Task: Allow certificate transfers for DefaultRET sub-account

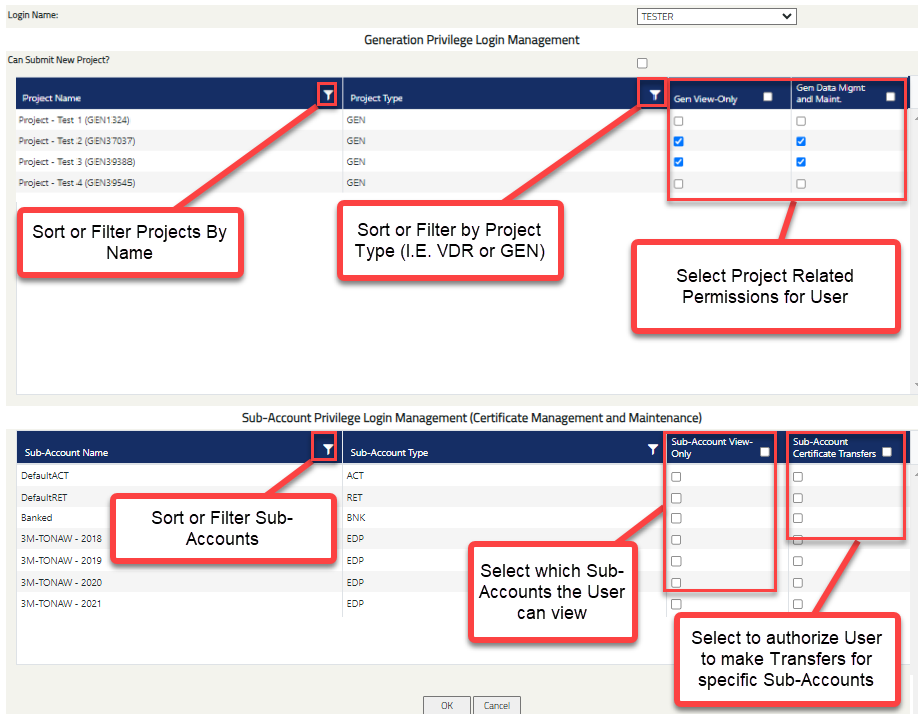Action: pos(798,498)
